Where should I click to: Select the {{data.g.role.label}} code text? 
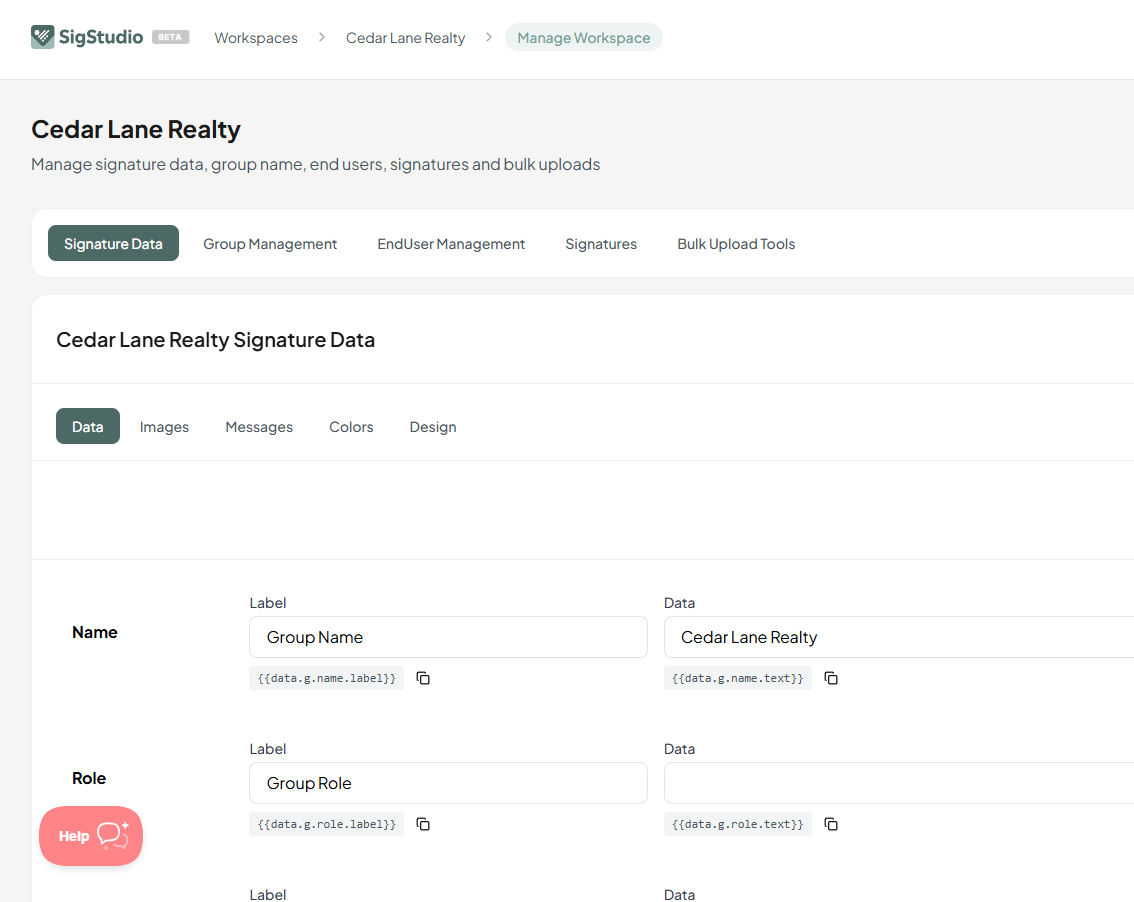click(x=327, y=825)
